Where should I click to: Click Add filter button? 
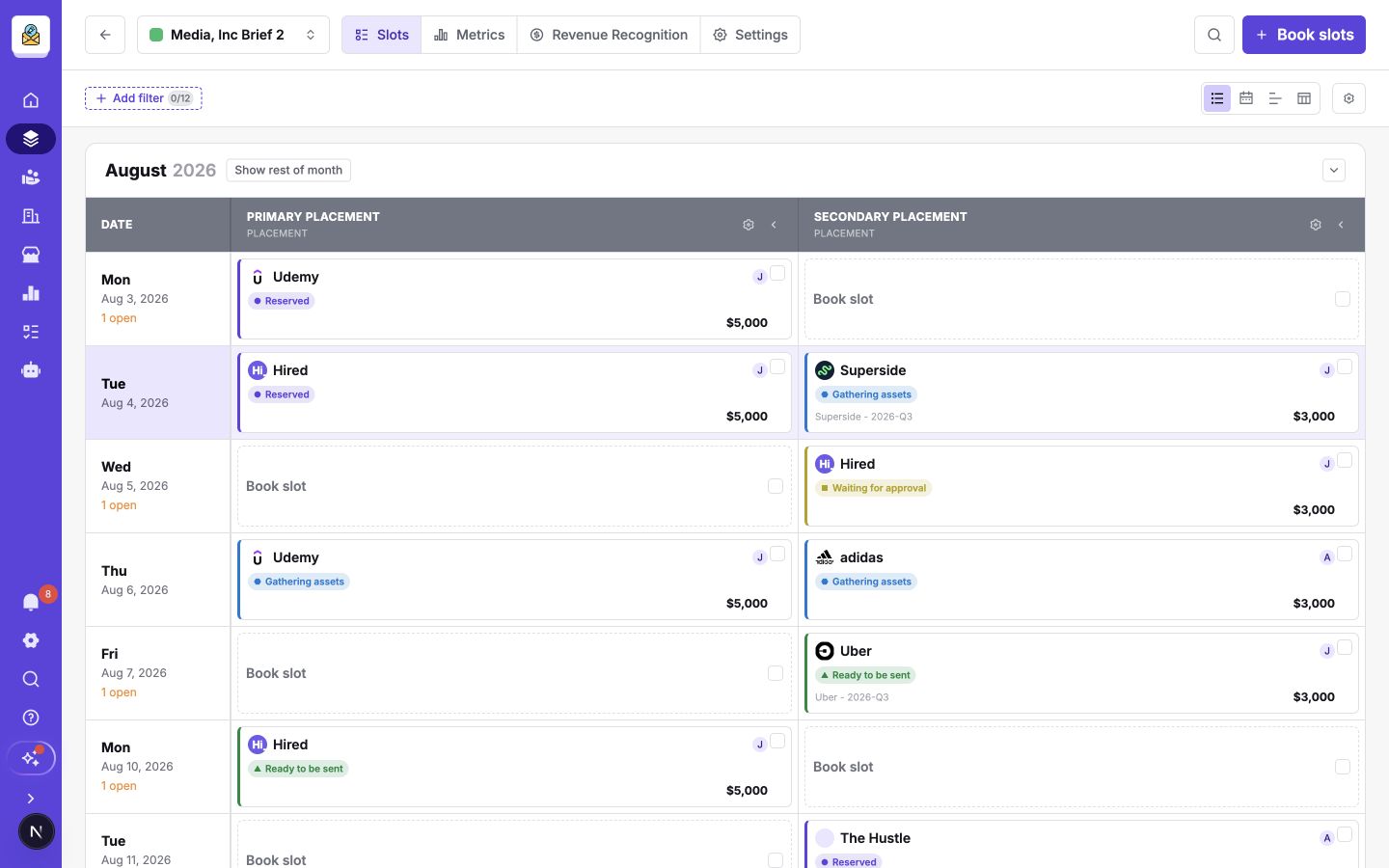(144, 98)
